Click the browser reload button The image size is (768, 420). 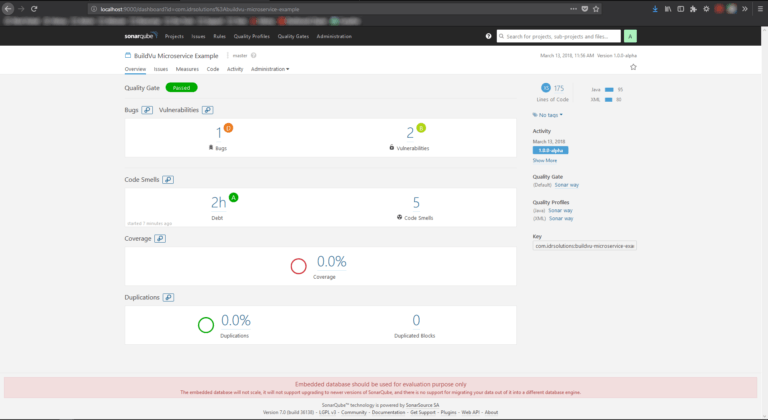(34, 8)
